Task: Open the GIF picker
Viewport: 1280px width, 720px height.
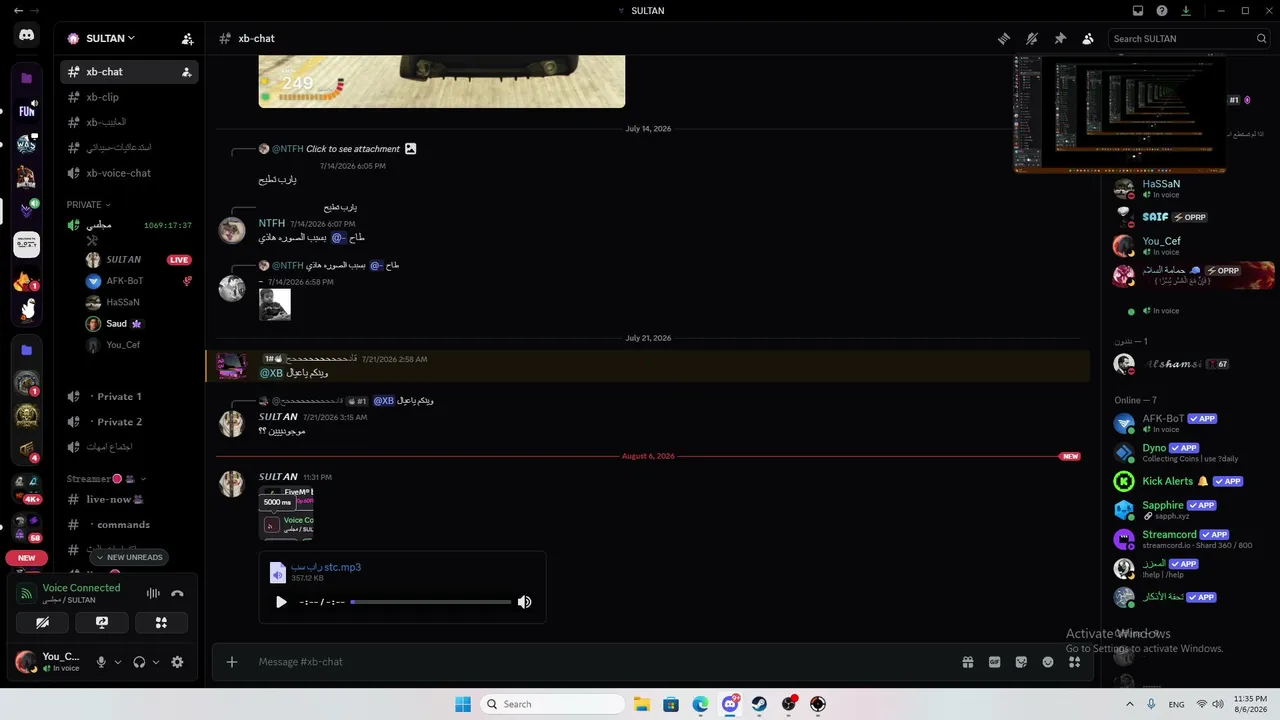Action: click(x=995, y=662)
